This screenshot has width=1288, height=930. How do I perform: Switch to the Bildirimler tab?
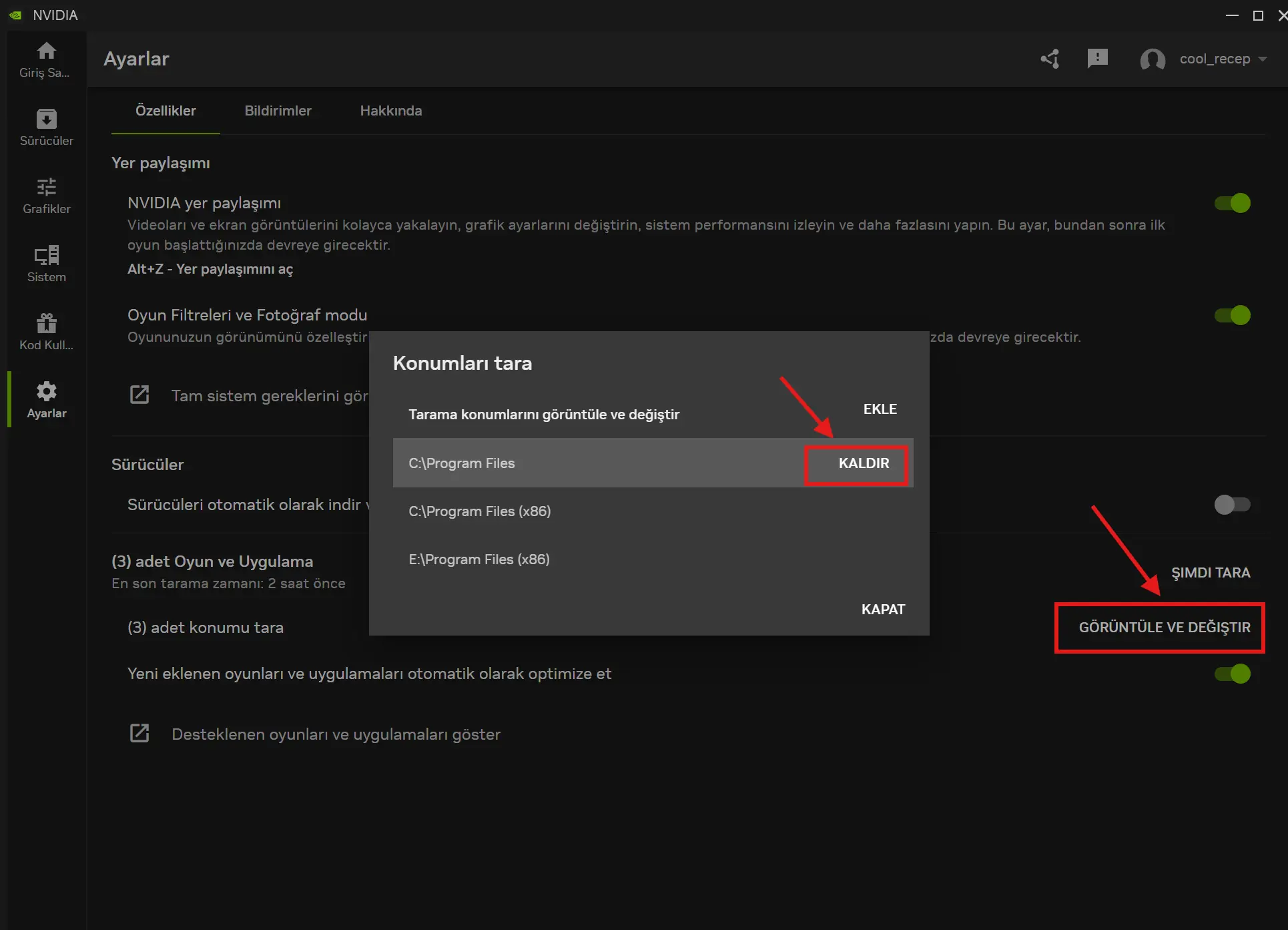pyautogui.click(x=278, y=111)
